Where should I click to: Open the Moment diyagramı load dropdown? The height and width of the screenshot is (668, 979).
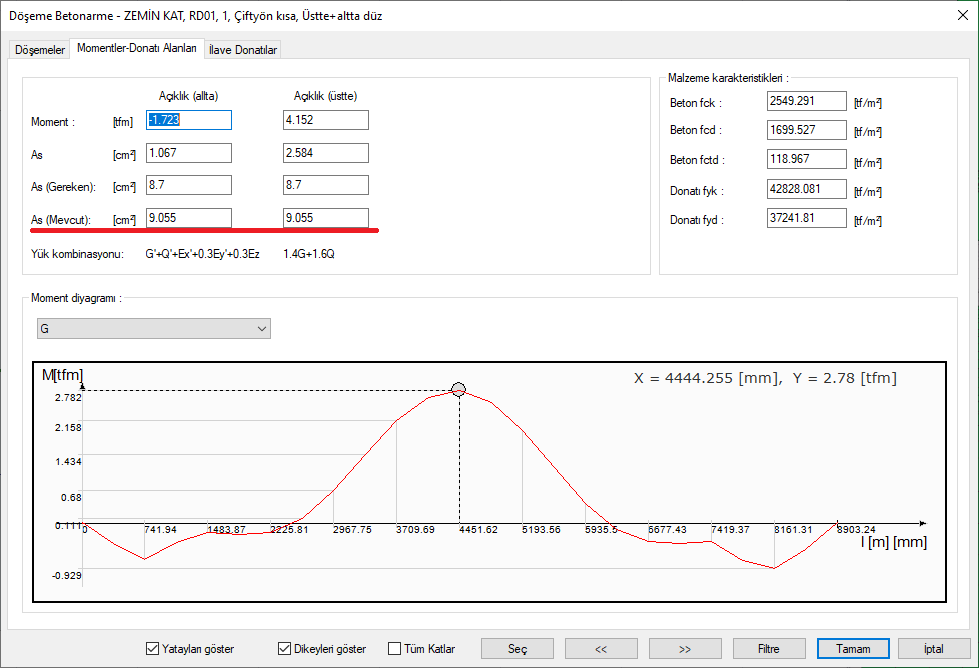(x=154, y=328)
